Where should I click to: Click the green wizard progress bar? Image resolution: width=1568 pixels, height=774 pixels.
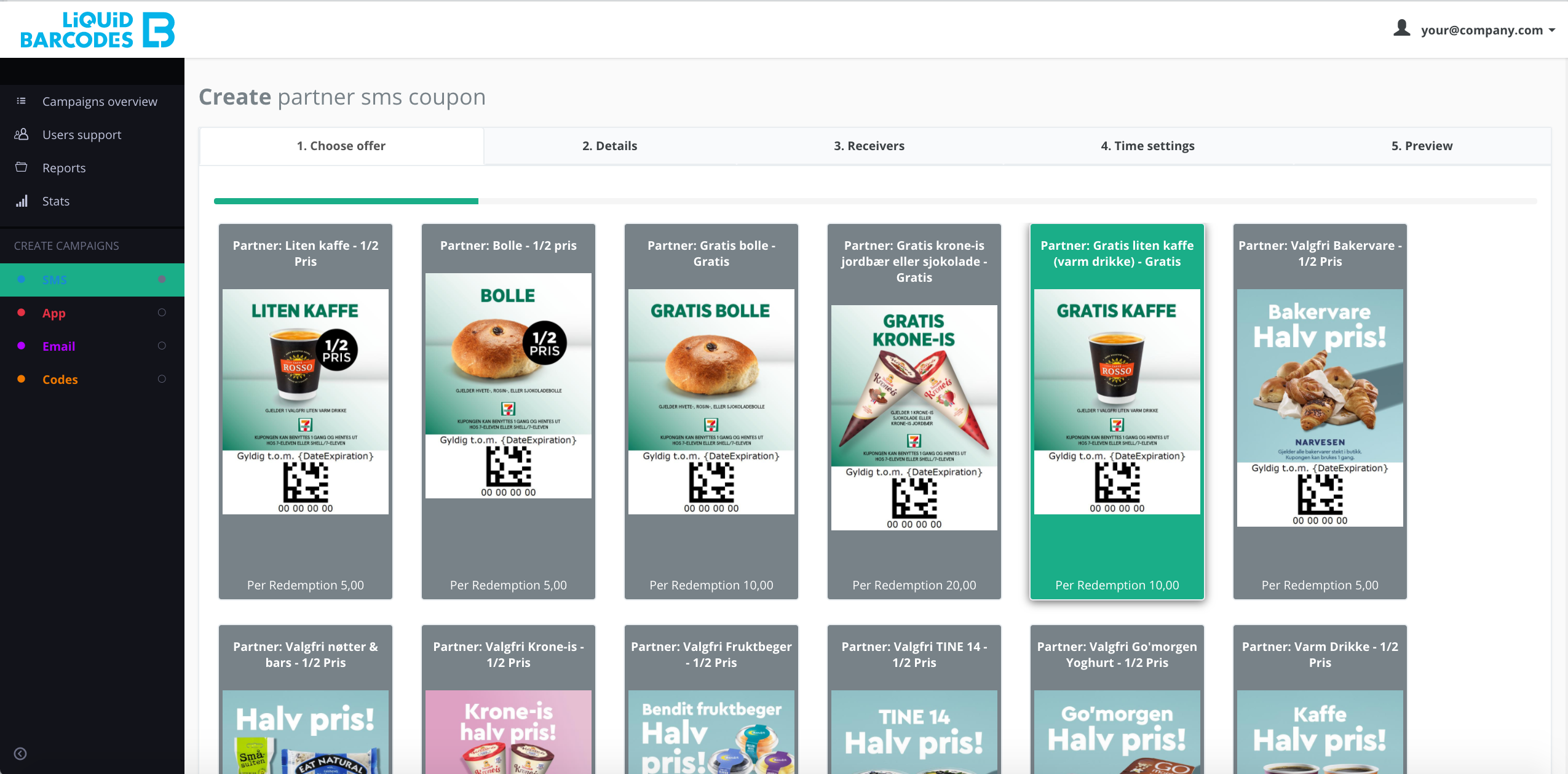click(x=346, y=201)
